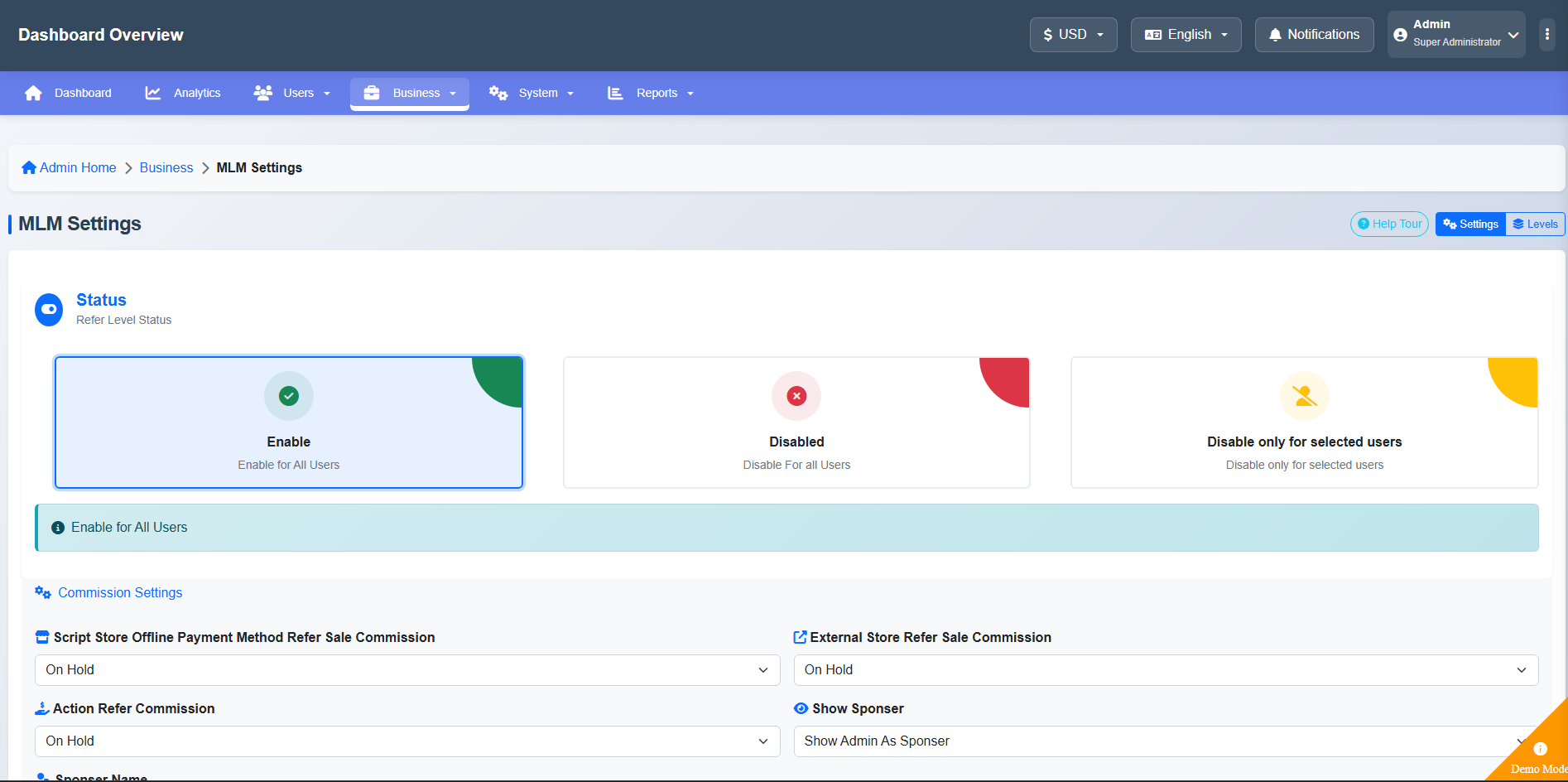Select the Enable for All Users option

click(289, 422)
